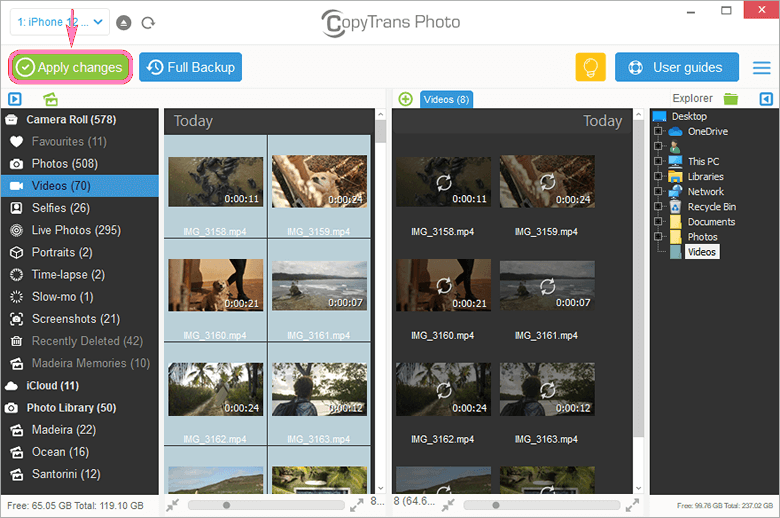The height and width of the screenshot is (518, 780).
Task: Expand the OneDrive tree node
Action: (658, 131)
